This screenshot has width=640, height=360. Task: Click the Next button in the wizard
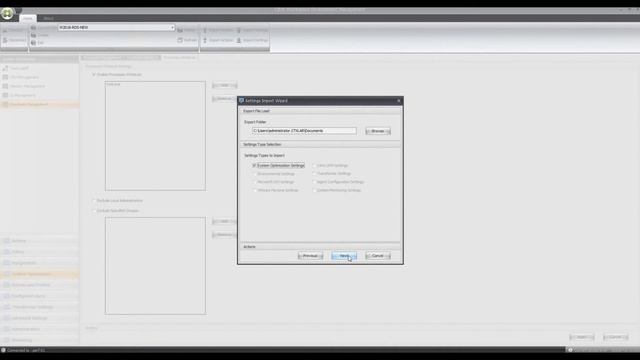click(344, 256)
